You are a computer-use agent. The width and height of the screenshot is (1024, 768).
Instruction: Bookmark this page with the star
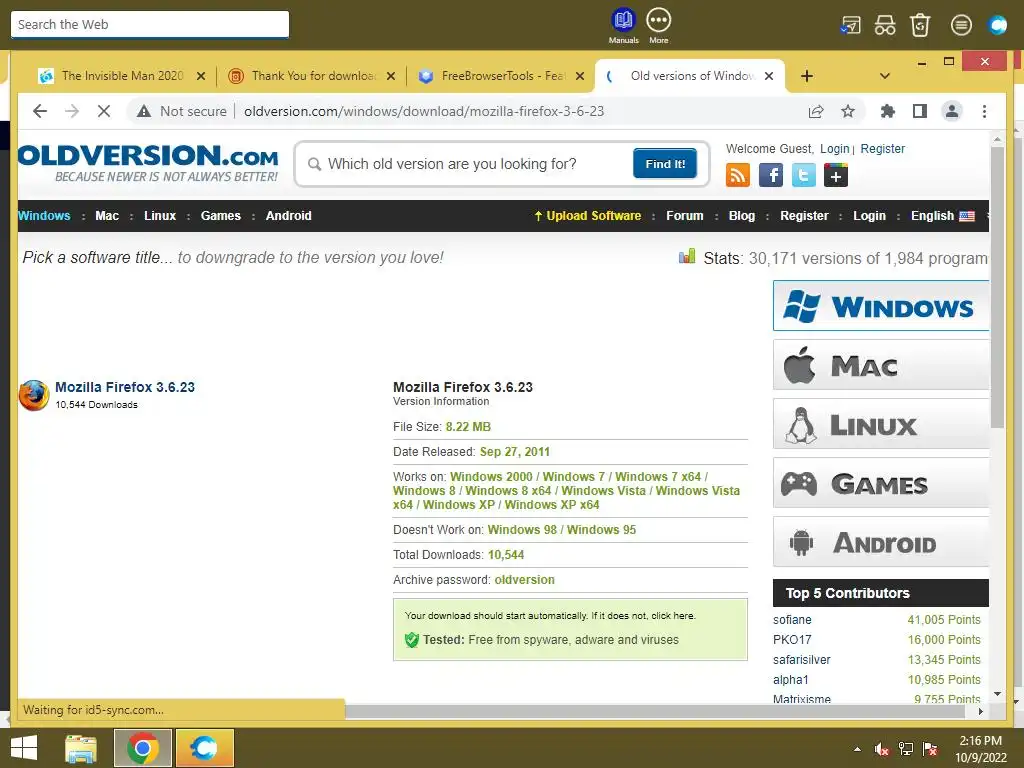pyautogui.click(x=848, y=111)
